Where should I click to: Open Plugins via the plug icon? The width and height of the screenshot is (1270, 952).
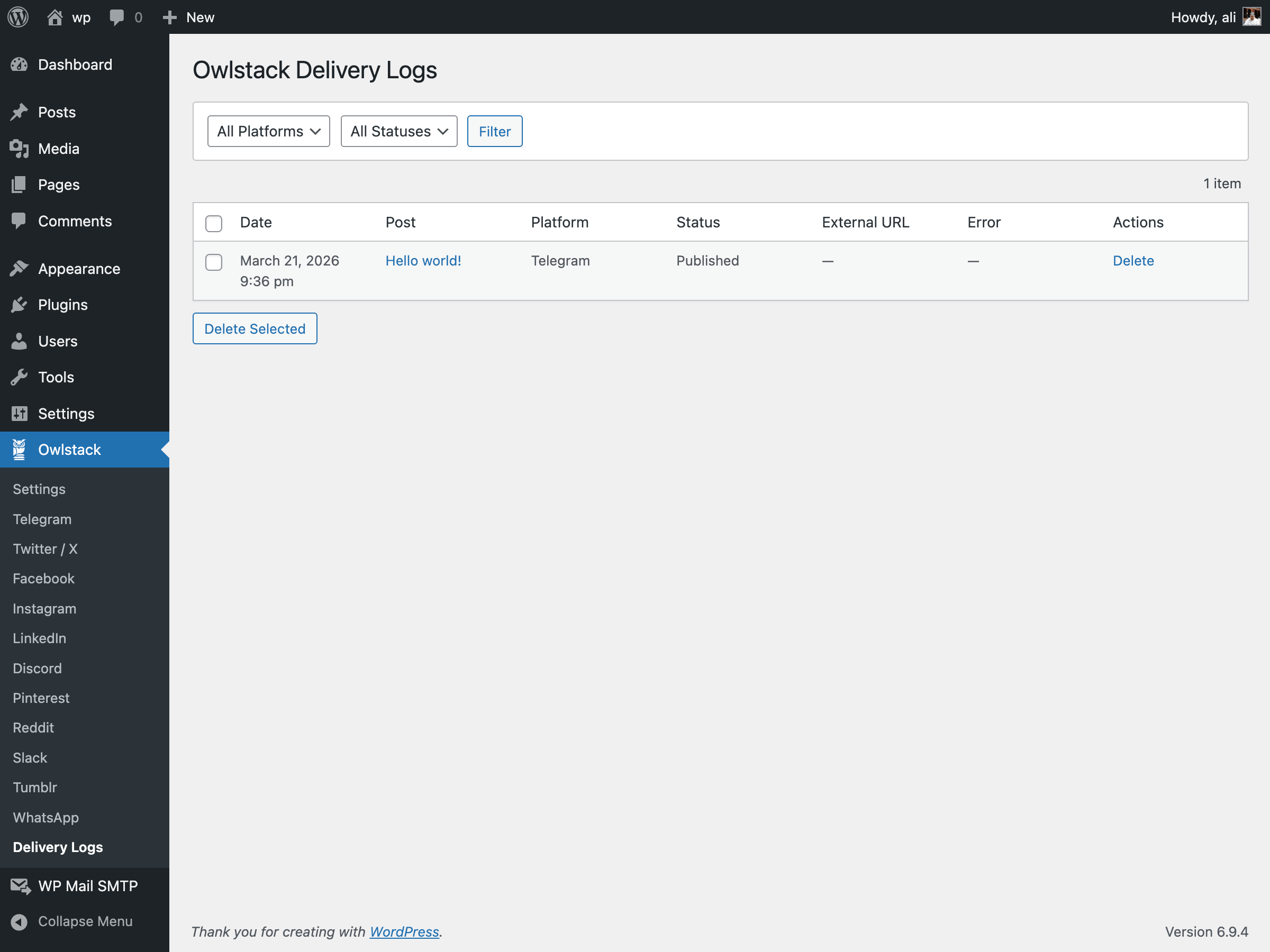pyautogui.click(x=19, y=305)
